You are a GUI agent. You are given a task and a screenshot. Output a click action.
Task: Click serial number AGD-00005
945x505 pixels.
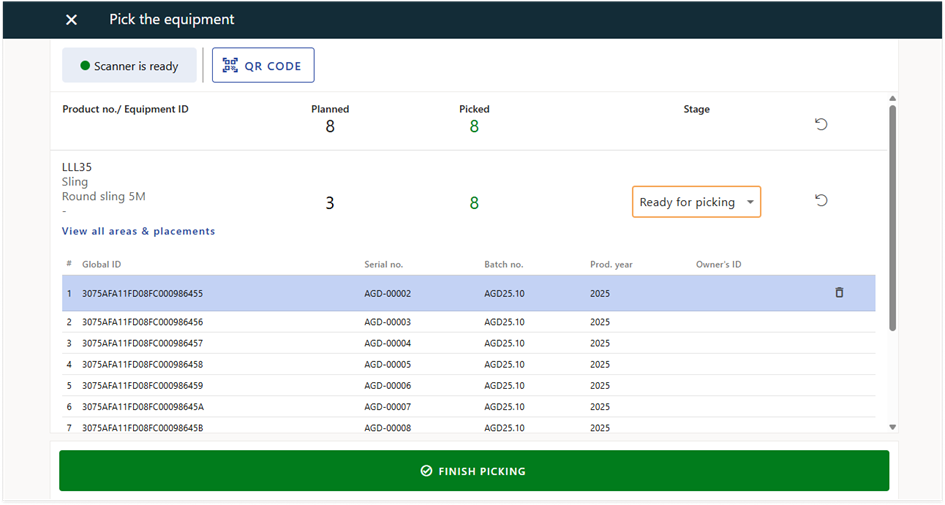click(x=388, y=364)
